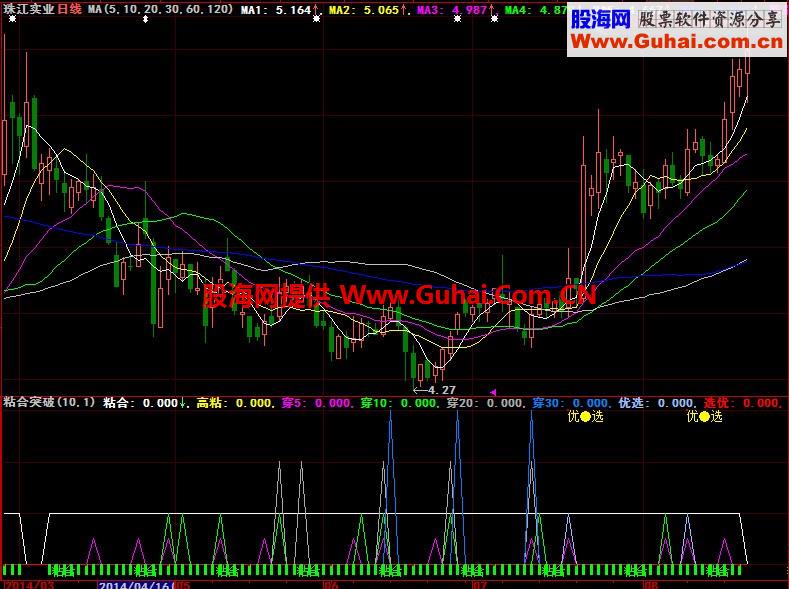Click the 08 month axis label

click(651, 585)
